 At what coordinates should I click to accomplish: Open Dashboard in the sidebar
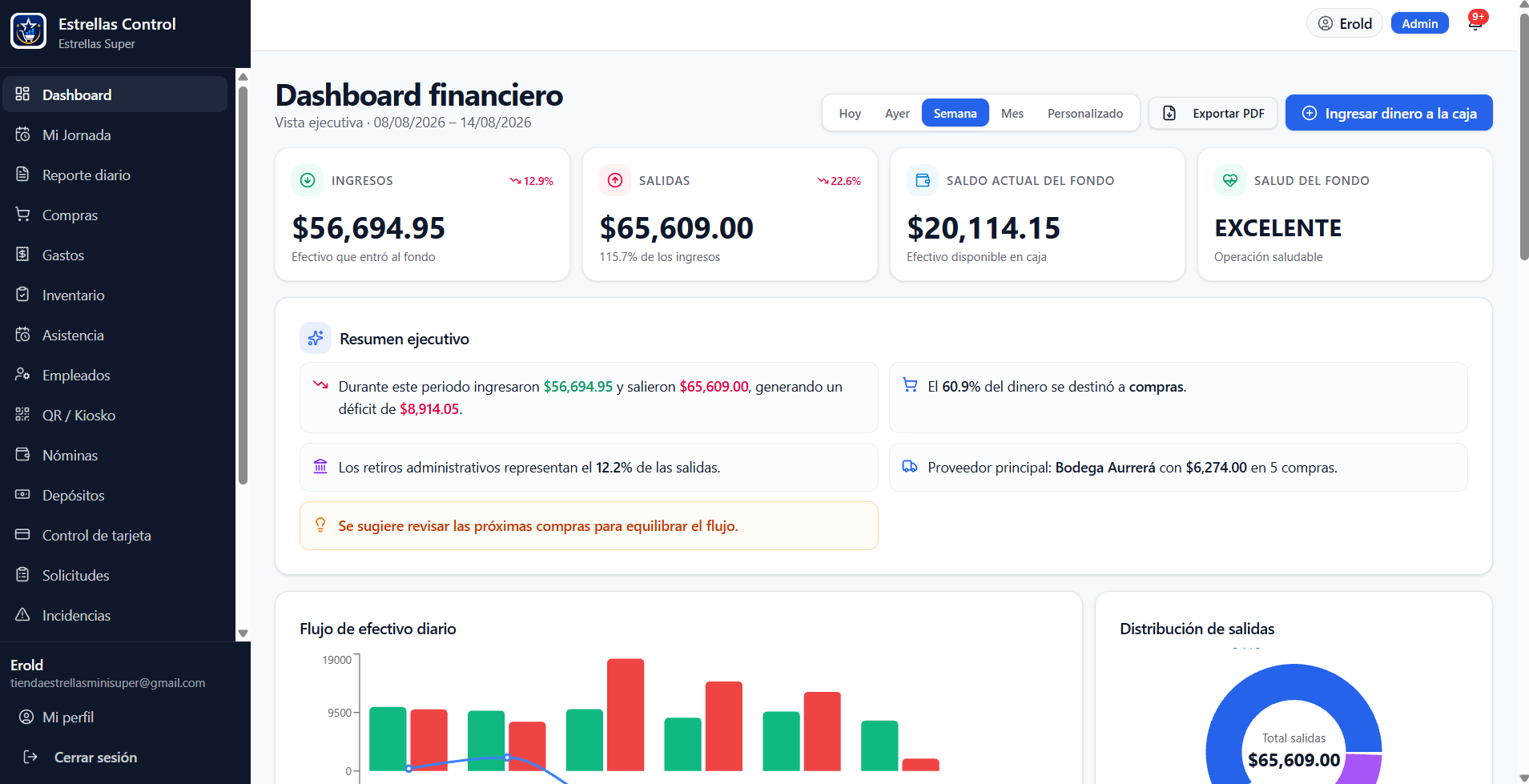pyautogui.click(x=115, y=94)
